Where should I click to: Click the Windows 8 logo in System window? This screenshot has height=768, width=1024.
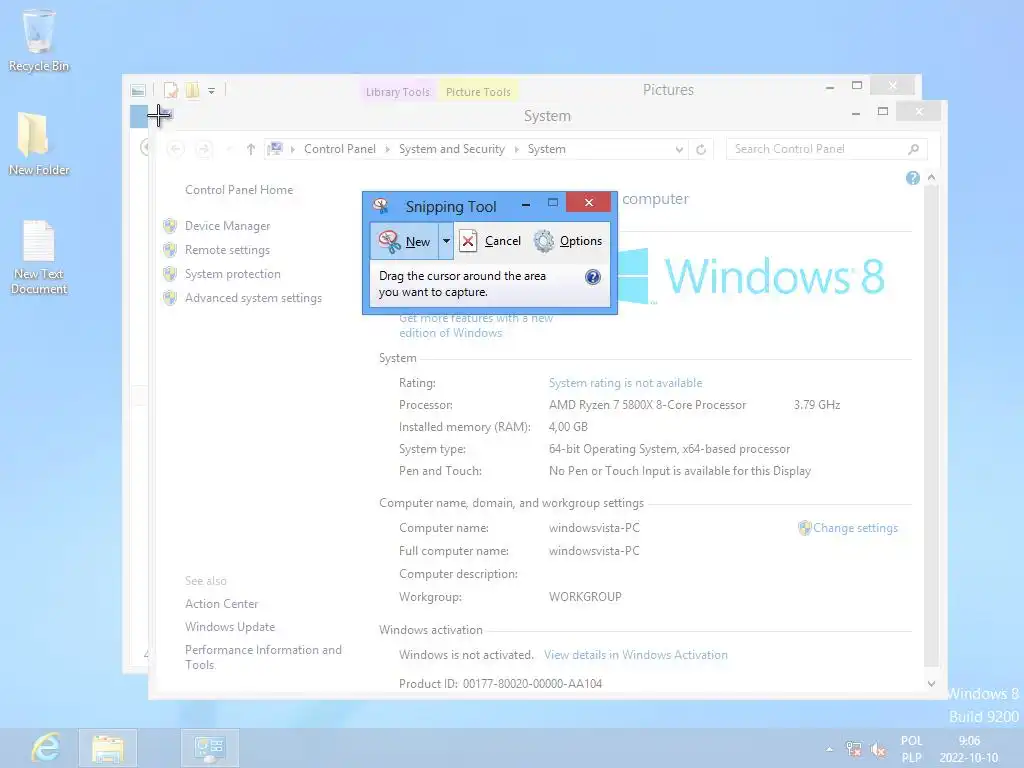tap(751, 276)
